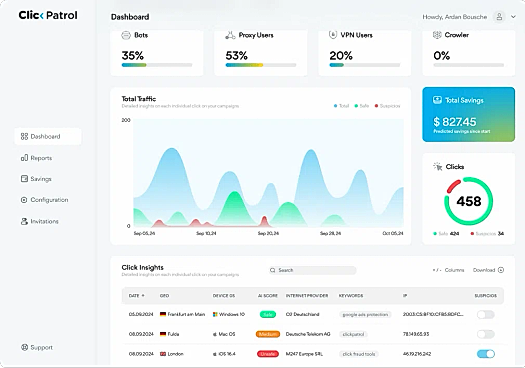Image resolution: width=525 pixels, height=368 pixels.
Task: Click the UK flag in London row
Action: click(163, 354)
